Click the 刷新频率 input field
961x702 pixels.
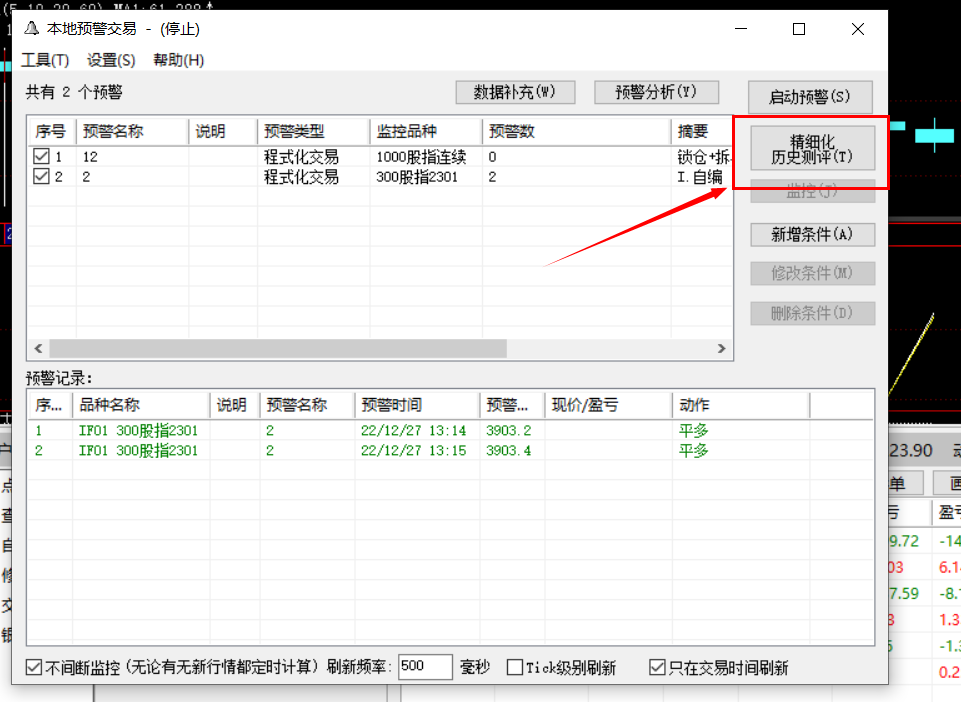[x=425, y=668]
